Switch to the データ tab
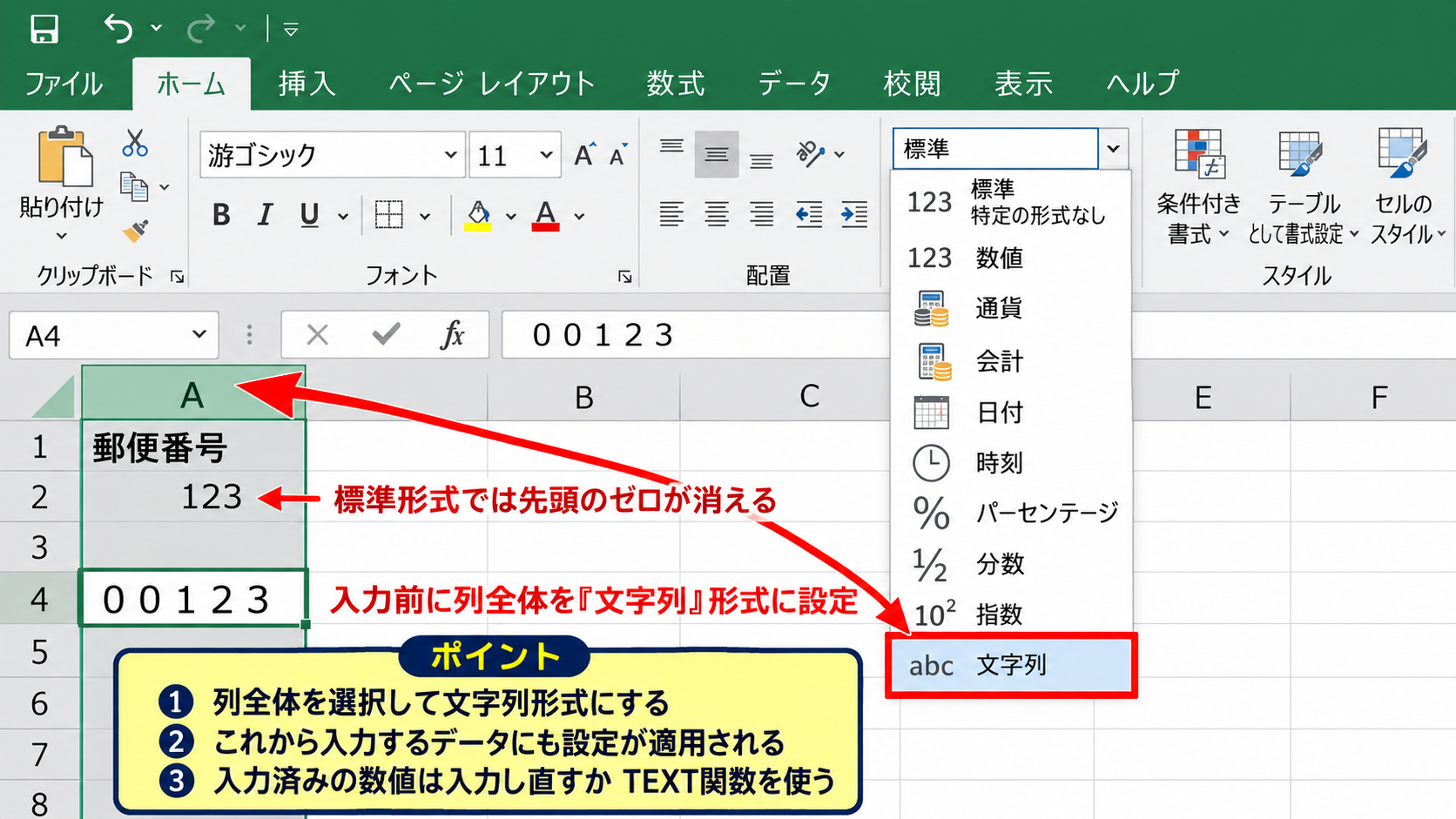Image resolution: width=1456 pixels, height=819 pixels. pos(794,84)
